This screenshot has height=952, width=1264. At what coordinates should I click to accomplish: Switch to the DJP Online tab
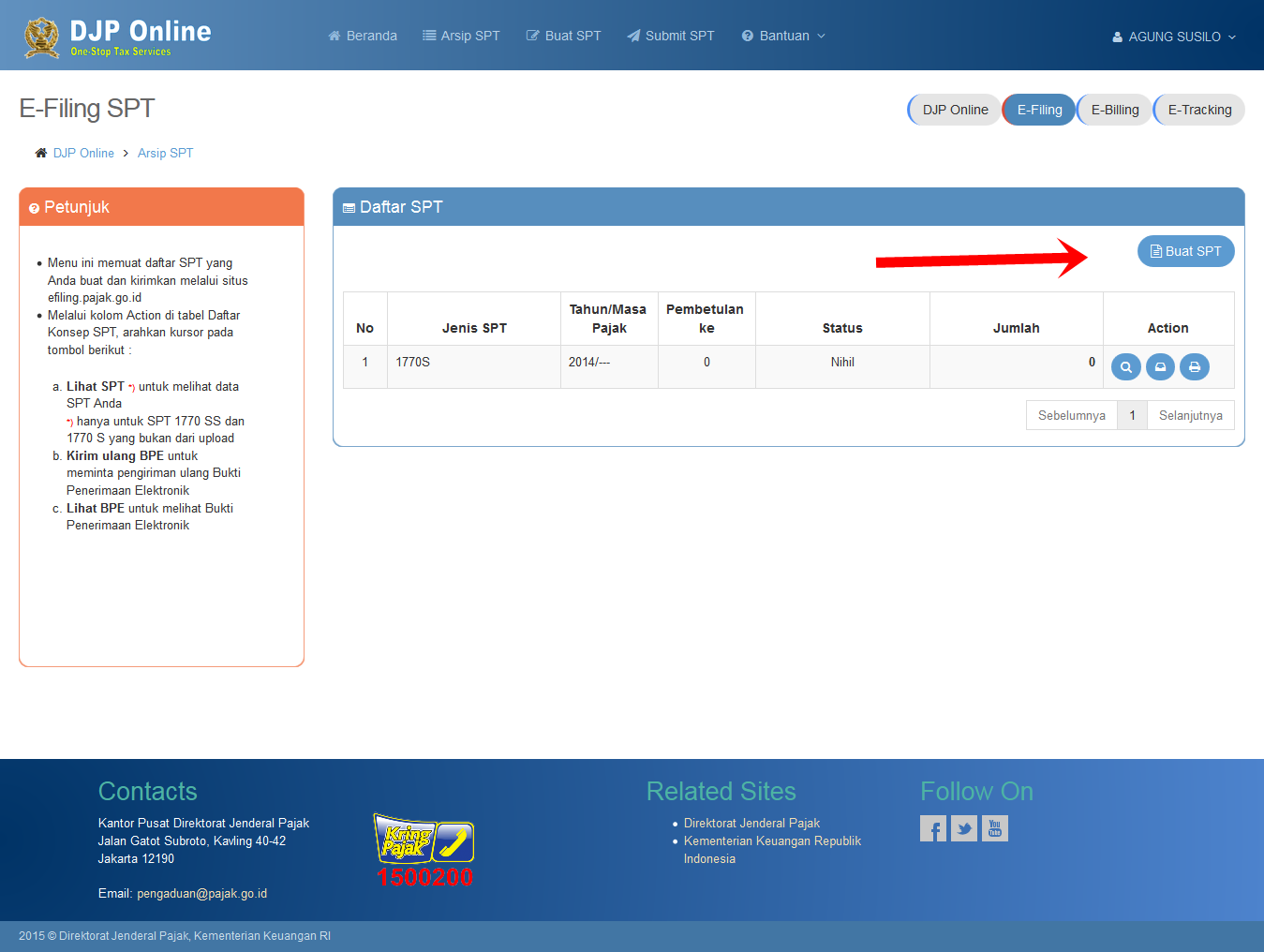click(954, 110)
